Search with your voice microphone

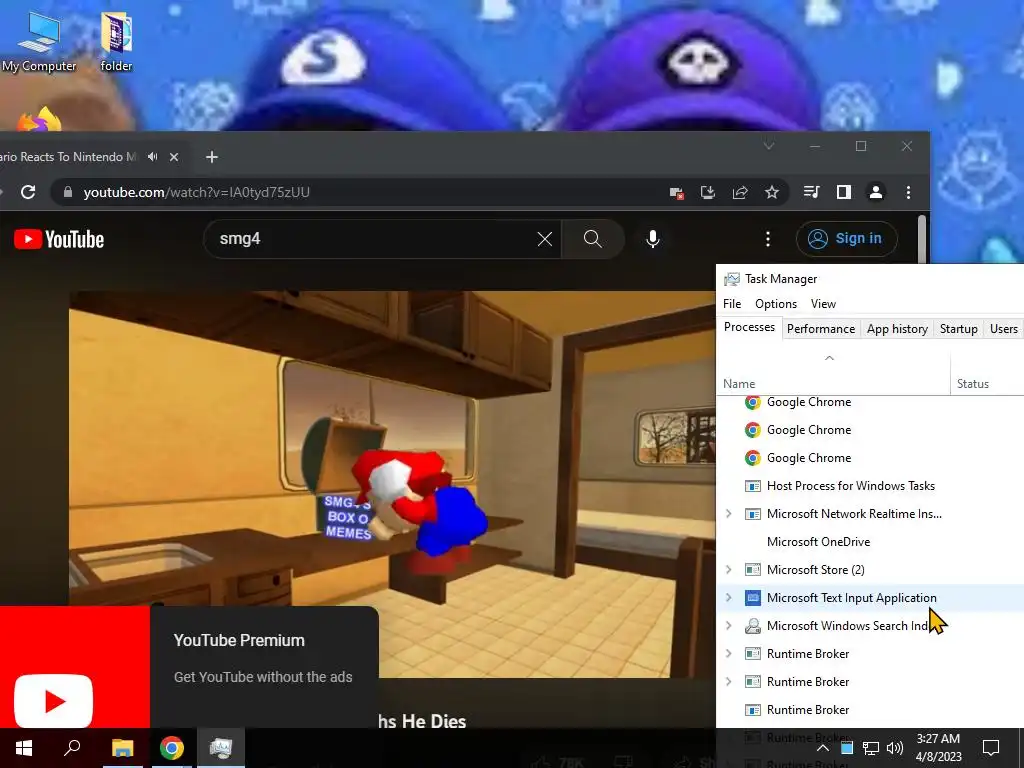(x=652, y=239)
